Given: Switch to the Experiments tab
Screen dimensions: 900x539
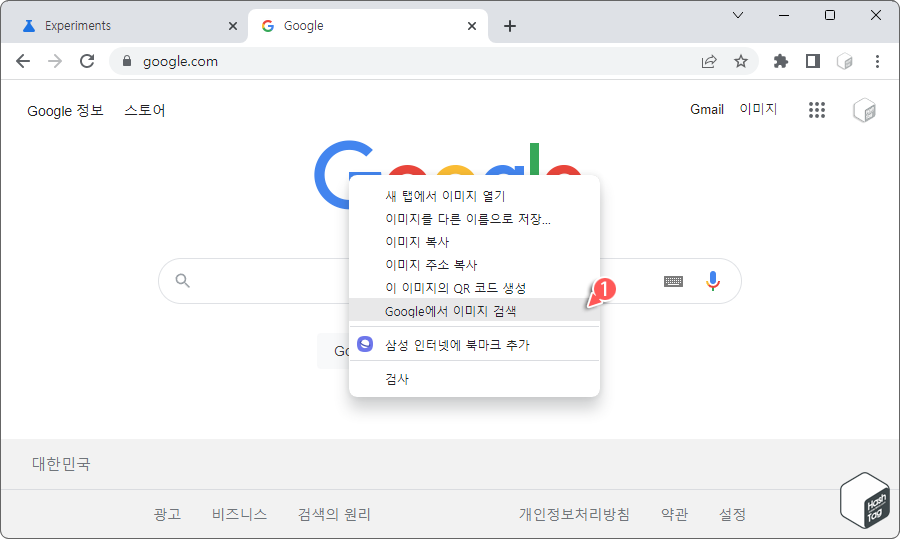Looking at the screenshot, I should point(124,26).
